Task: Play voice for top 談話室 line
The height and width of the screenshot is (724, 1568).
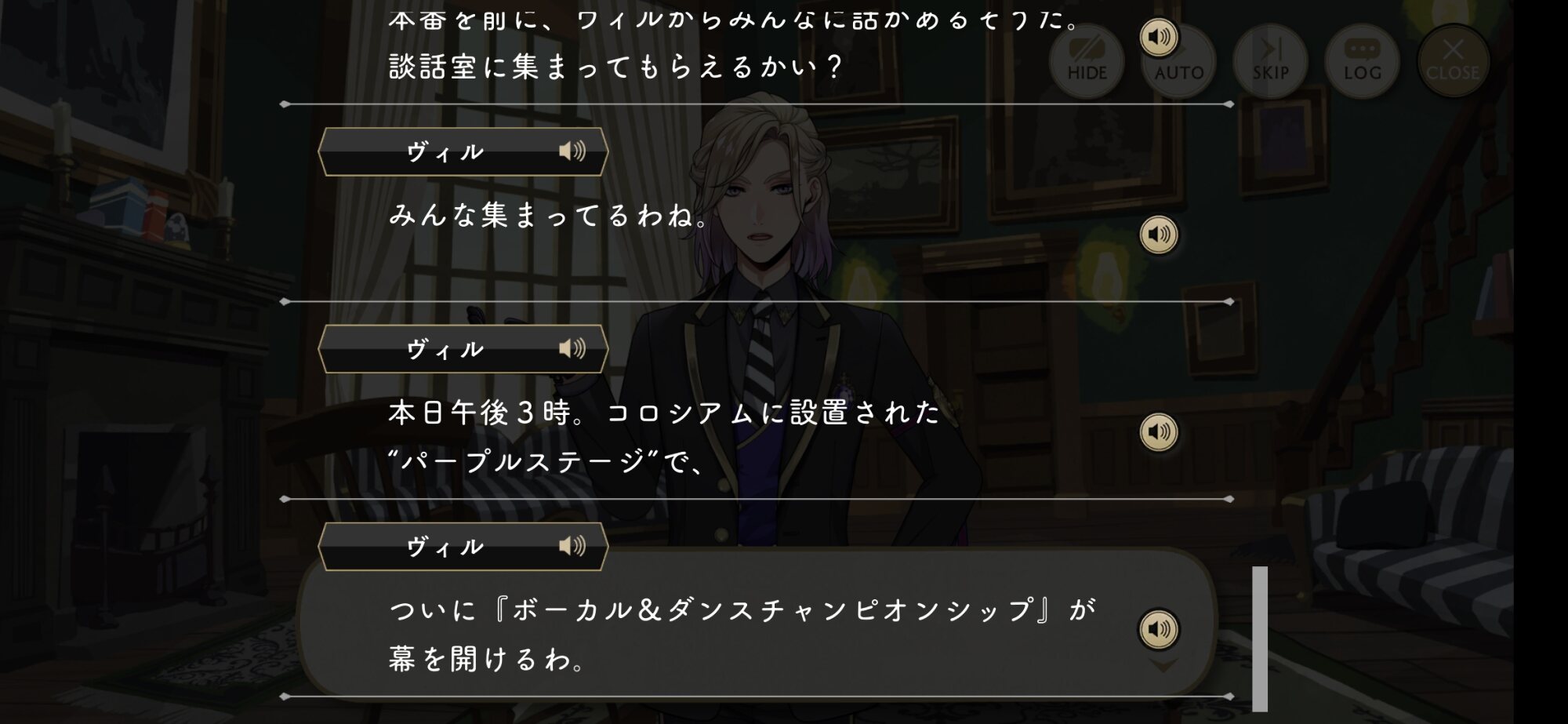Action: tap(1159, 37)
